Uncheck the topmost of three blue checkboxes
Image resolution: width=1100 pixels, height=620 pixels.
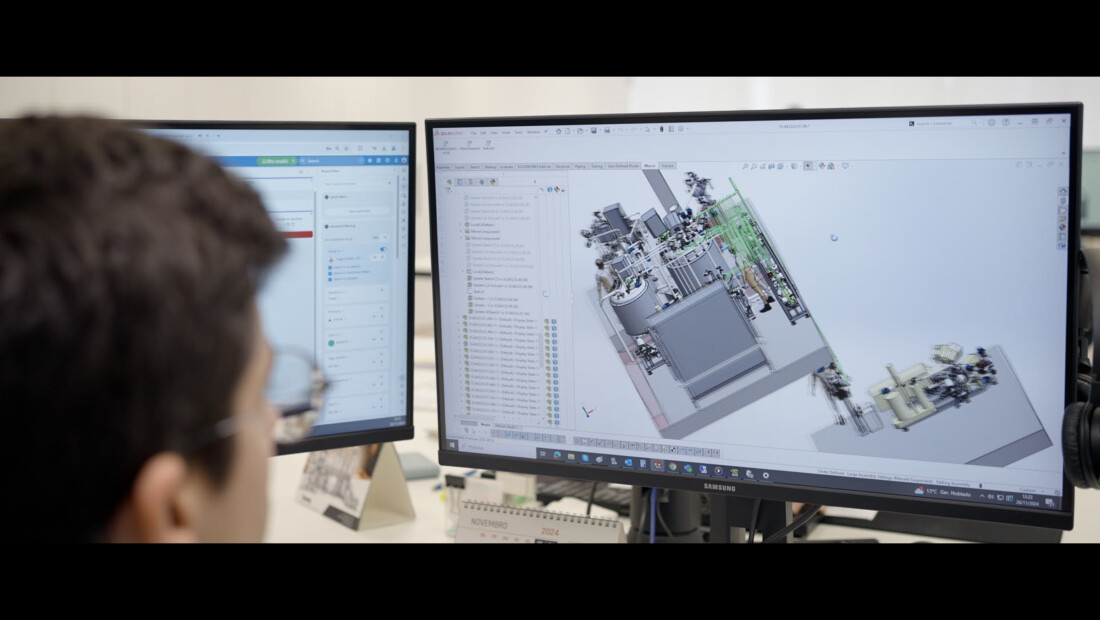(x=330, y=267)
